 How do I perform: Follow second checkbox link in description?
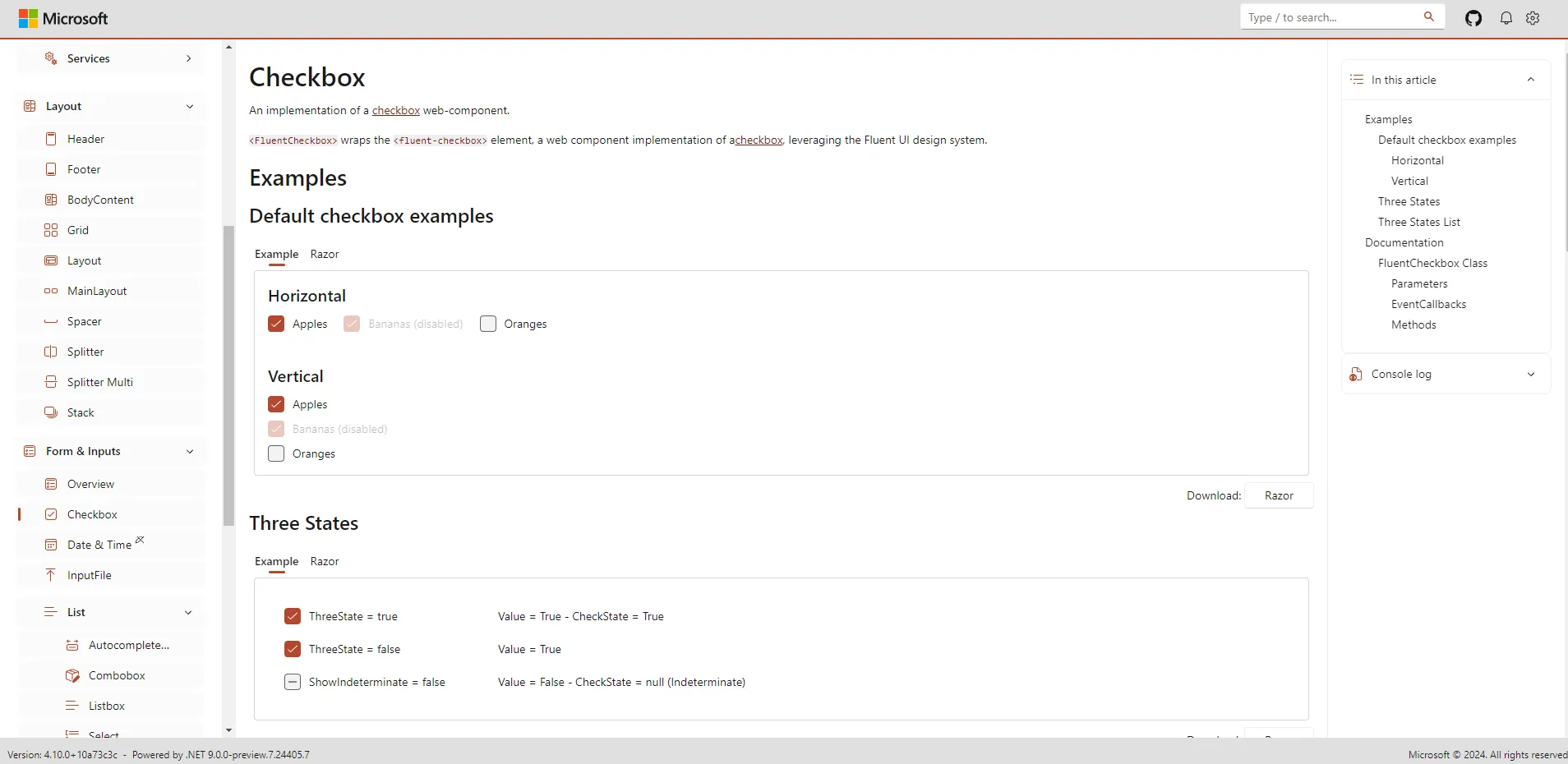[x=759, y=140]
